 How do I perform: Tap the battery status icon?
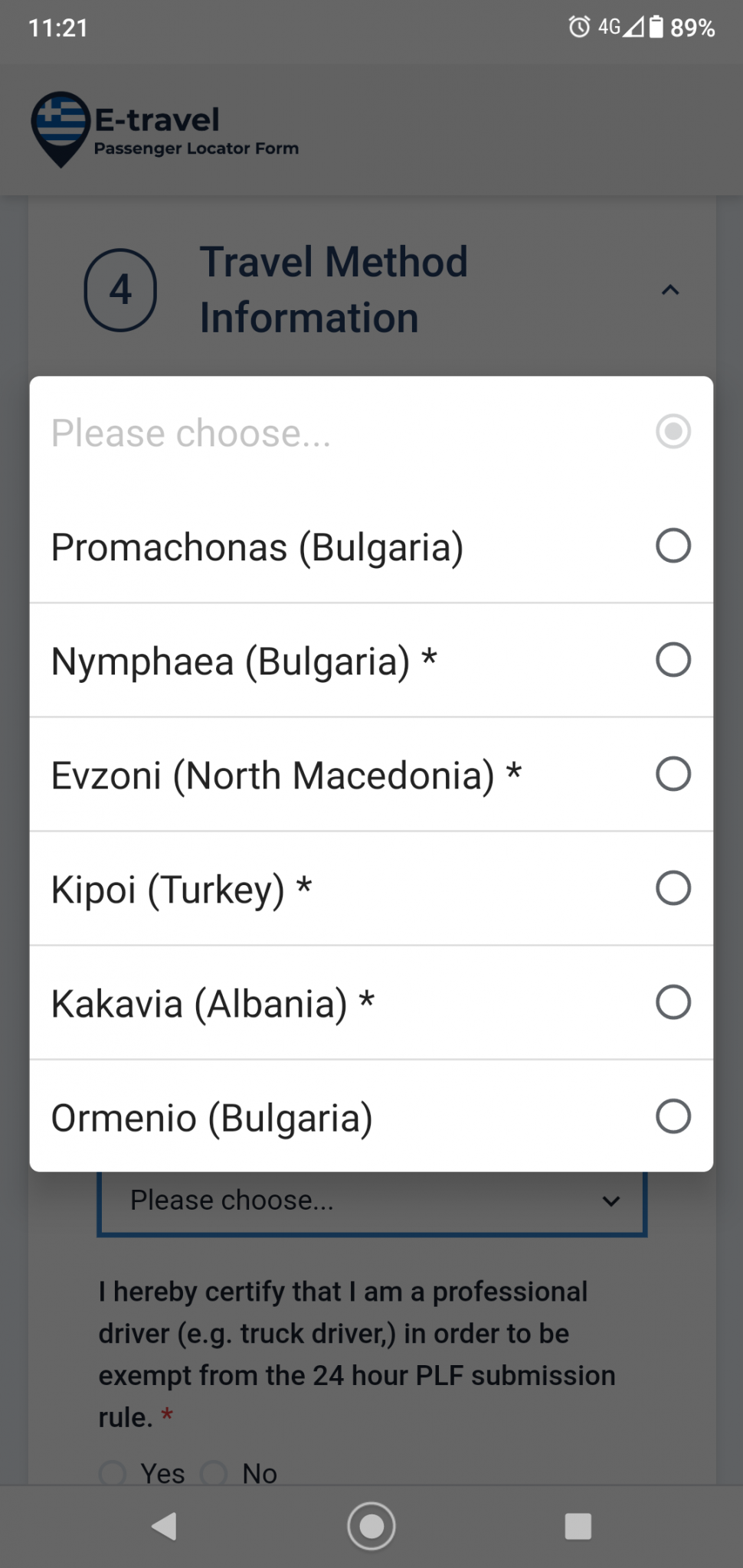[656, 28]
